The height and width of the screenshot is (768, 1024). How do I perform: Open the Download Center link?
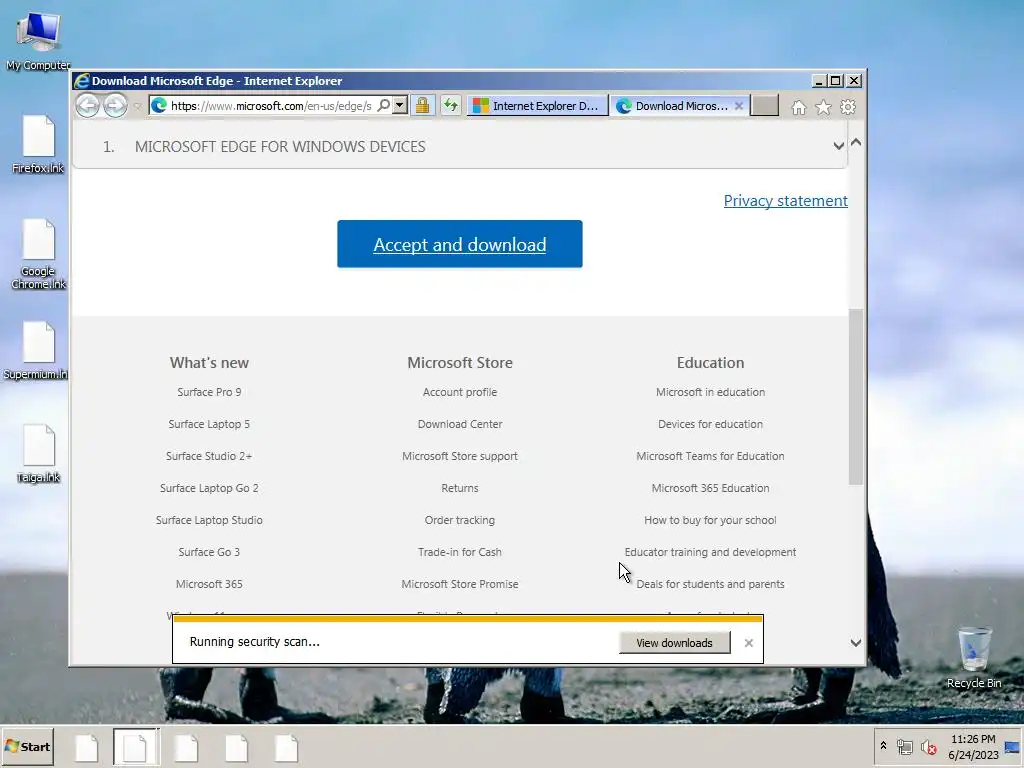(x=460, y=424)
